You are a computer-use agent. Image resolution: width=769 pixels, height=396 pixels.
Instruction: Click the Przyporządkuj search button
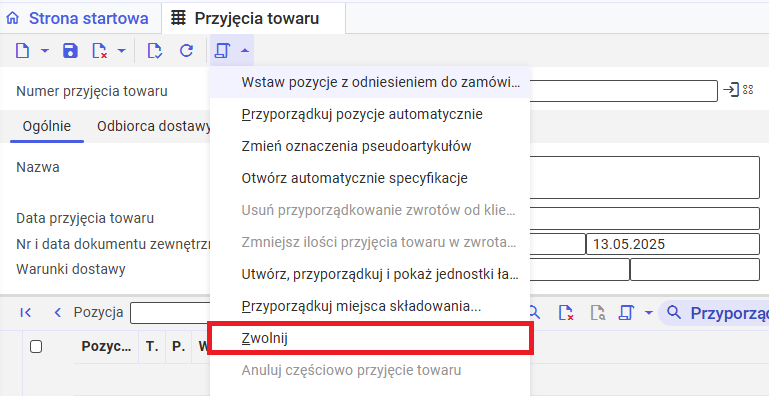pyautogui.click(x=714, y=313)
